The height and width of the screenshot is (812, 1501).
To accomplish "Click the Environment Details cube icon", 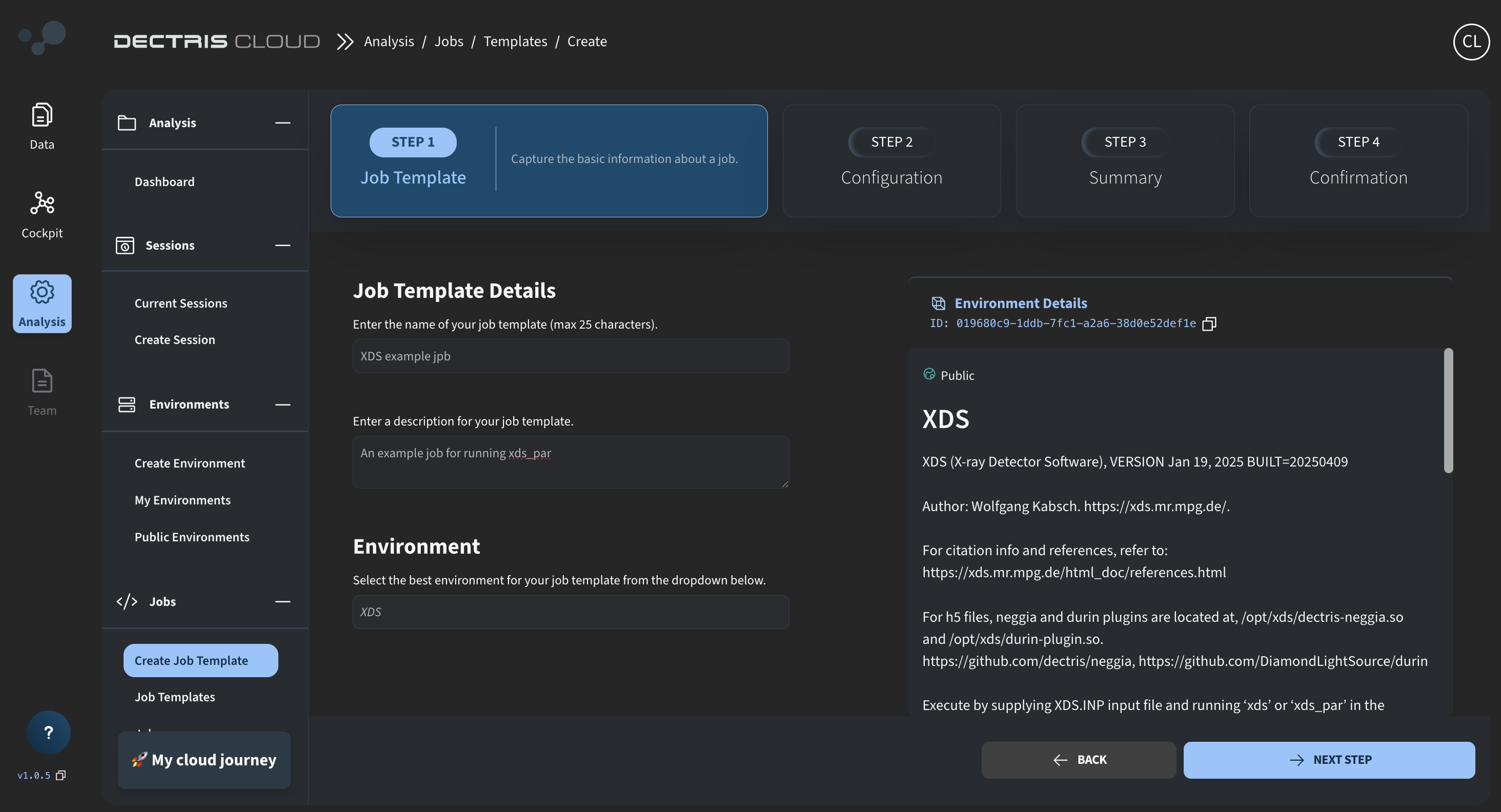I will pos(938,303).
